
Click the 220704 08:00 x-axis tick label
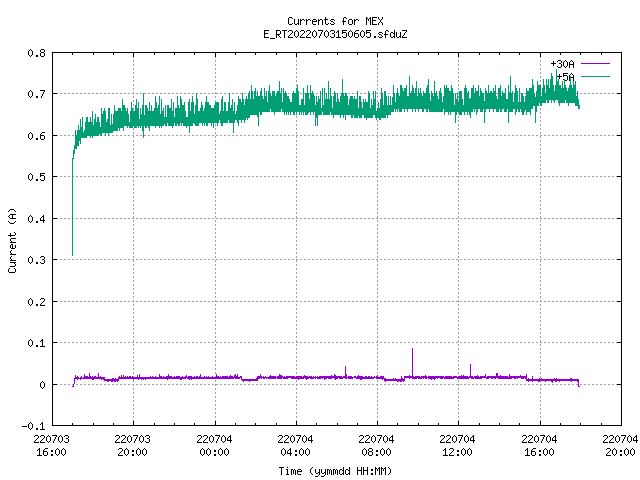[x=376, y=446]
